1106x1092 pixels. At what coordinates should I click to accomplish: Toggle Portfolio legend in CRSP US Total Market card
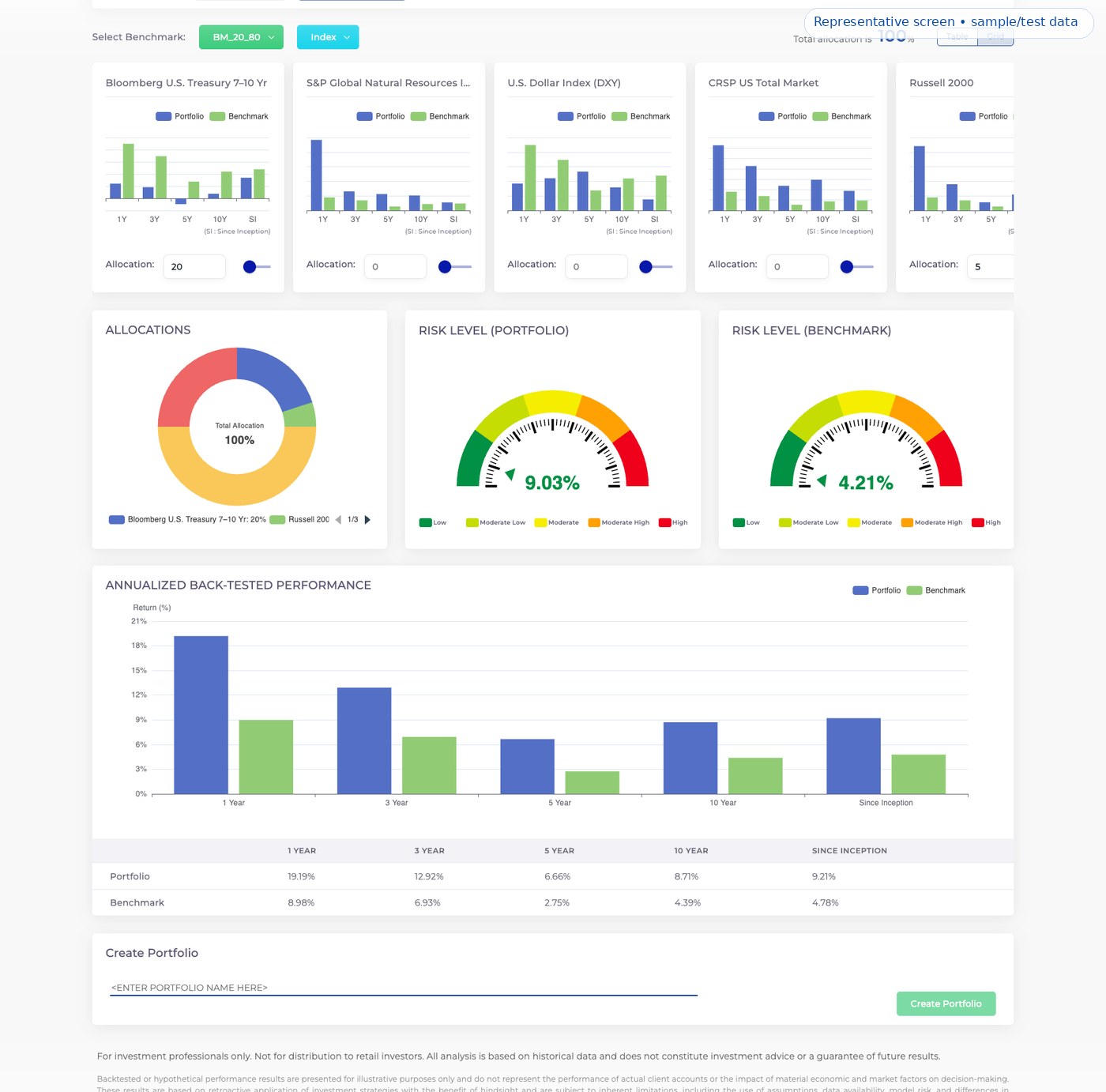tap(783, 116)
